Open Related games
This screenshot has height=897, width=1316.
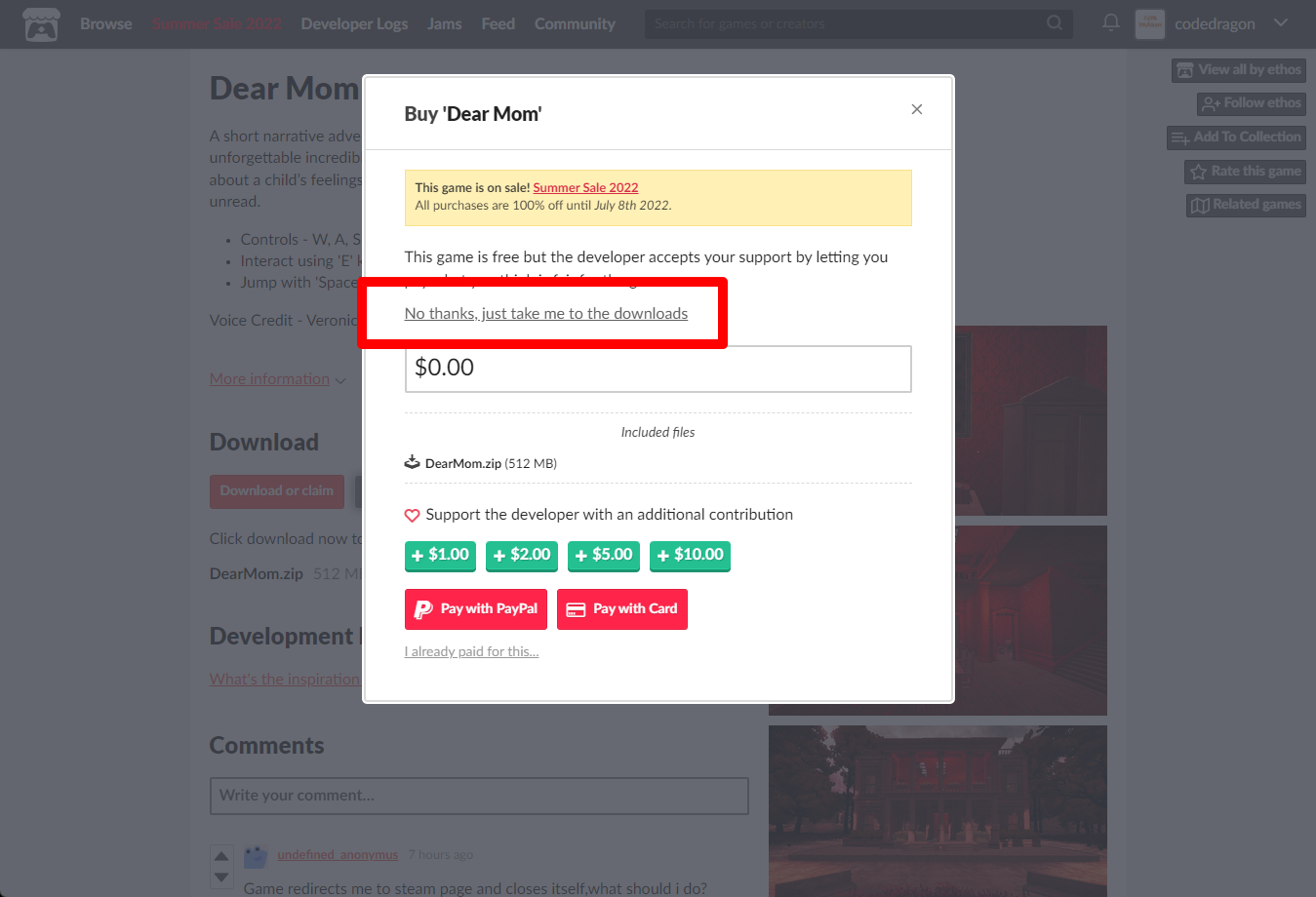click(x=1246, y=205)
